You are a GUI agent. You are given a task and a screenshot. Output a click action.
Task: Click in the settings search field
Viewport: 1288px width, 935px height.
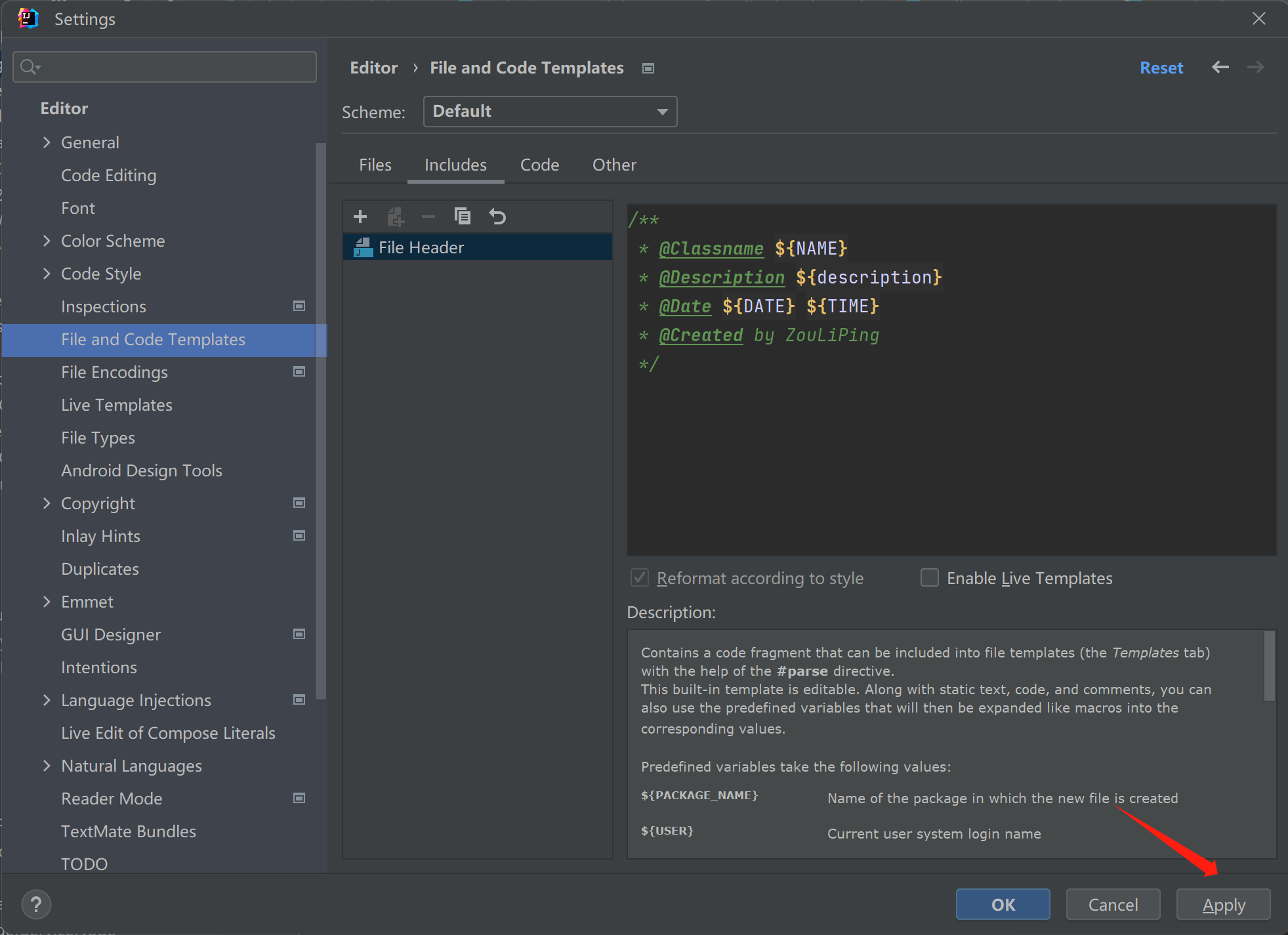tap(165, 67)
